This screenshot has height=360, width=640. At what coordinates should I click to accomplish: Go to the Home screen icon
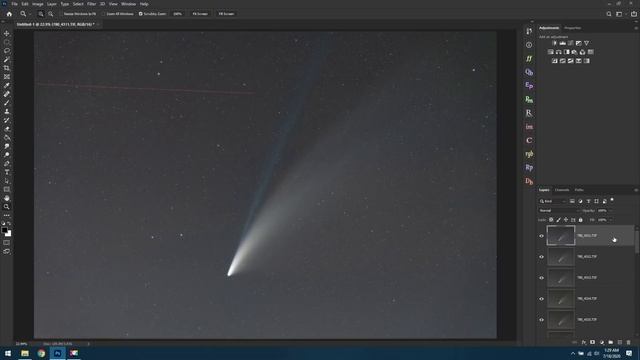click(x=9, y=14)
